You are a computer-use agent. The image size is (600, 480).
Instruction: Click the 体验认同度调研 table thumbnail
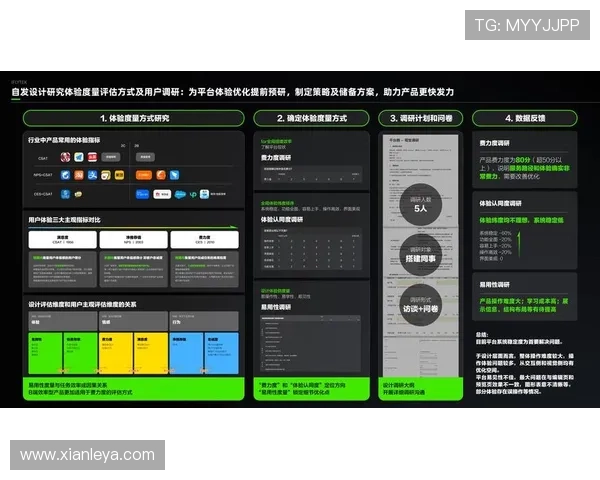pos(311,249)
